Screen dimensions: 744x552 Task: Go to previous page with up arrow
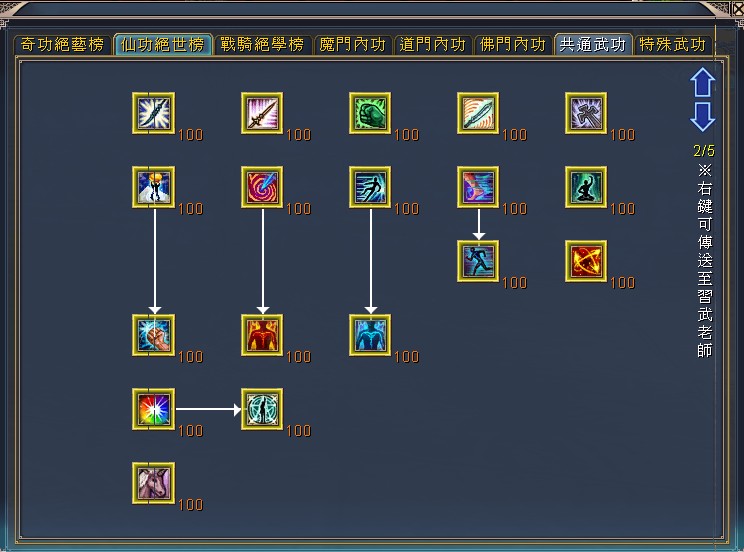pos(703,82)
